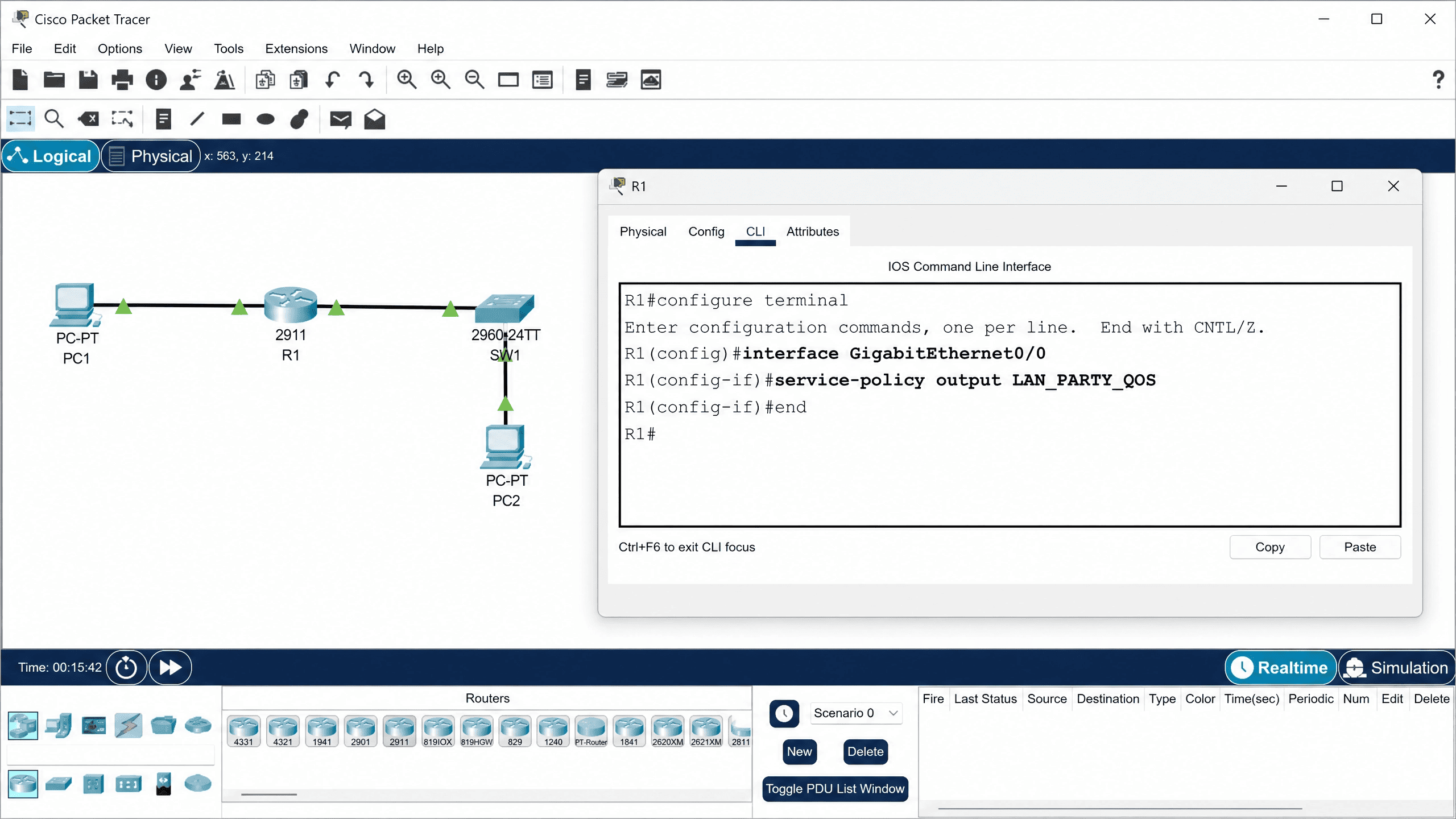Focus the IOS CLI terminal area
This screenshot has height=819, width=1456.
[1010, 405]
